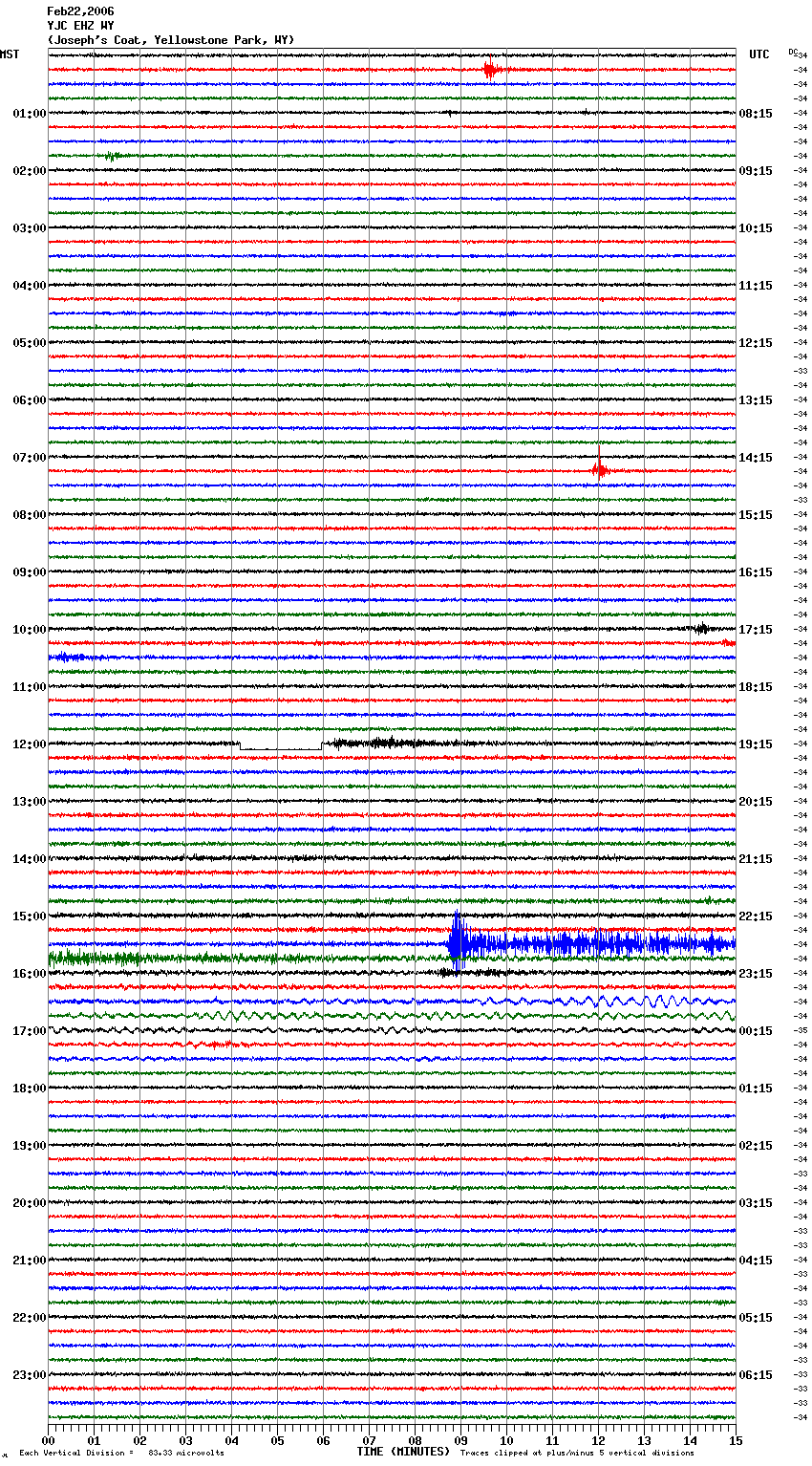812x1466 pixels.
Task: Select the station code text YJC EHZ WY
Action: pos(80,26)
